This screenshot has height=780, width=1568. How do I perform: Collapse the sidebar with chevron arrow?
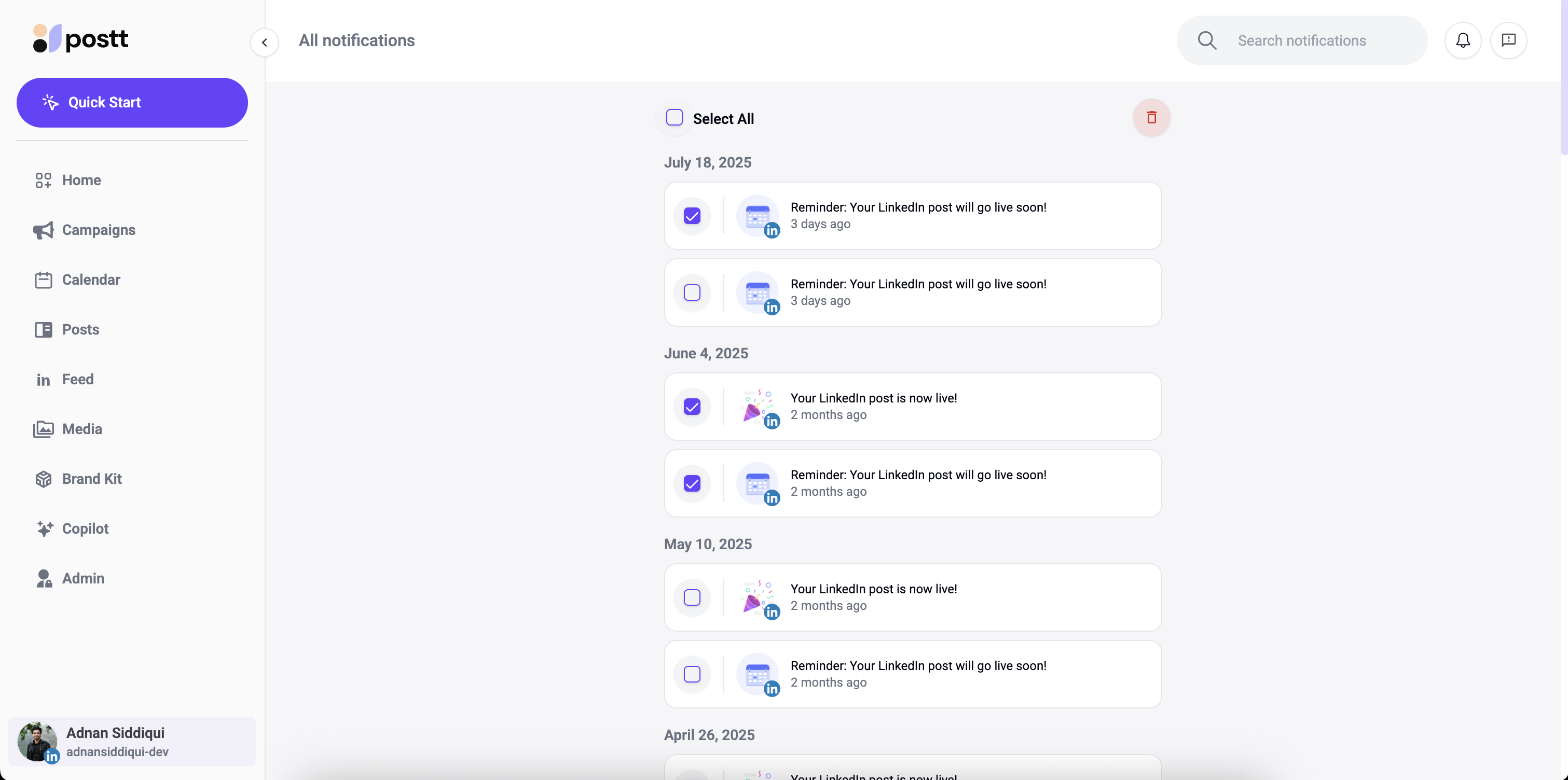click(x=264, y=42)
